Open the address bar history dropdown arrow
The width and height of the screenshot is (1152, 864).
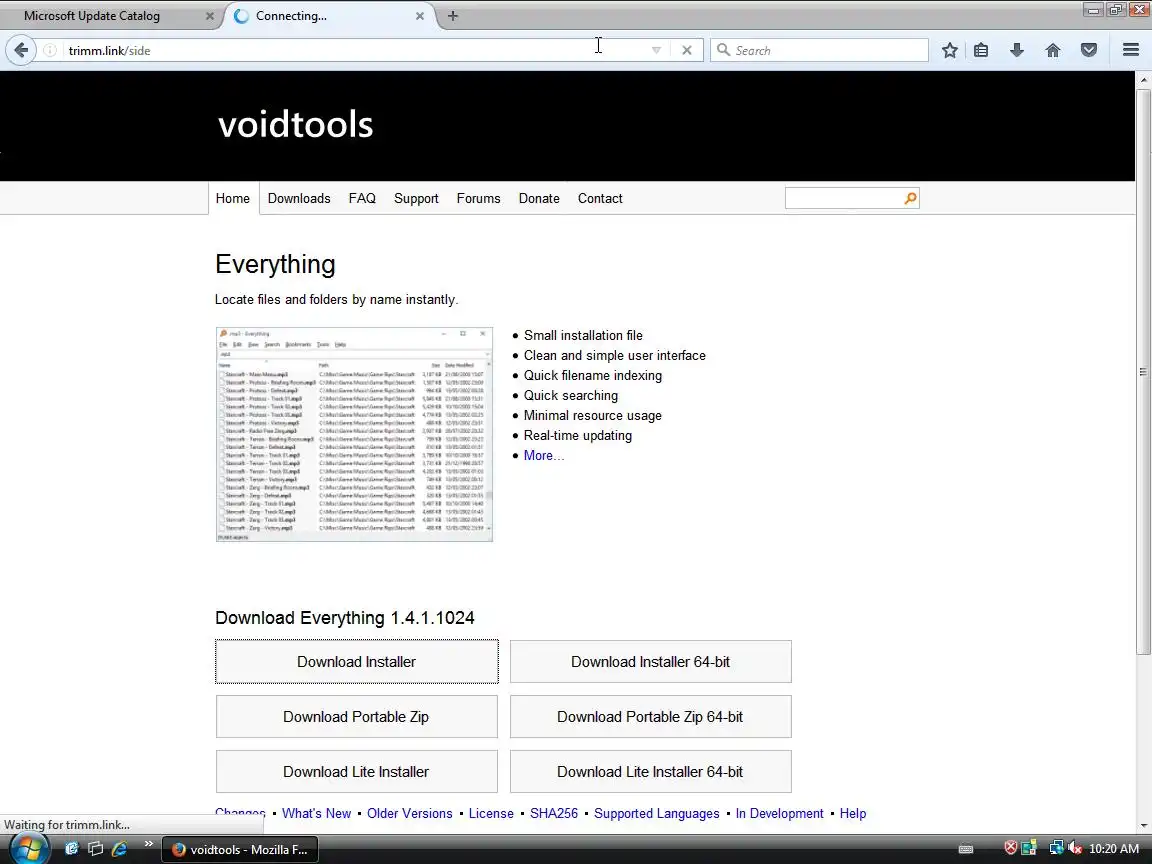click(656, 50)
